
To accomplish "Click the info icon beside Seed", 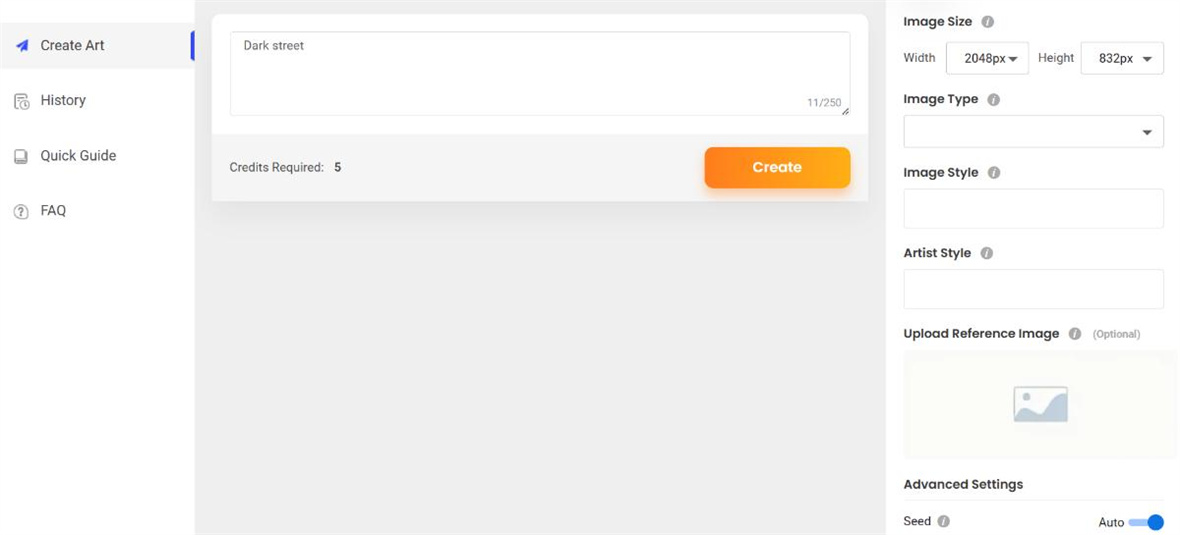I will [x=944, y=521].
